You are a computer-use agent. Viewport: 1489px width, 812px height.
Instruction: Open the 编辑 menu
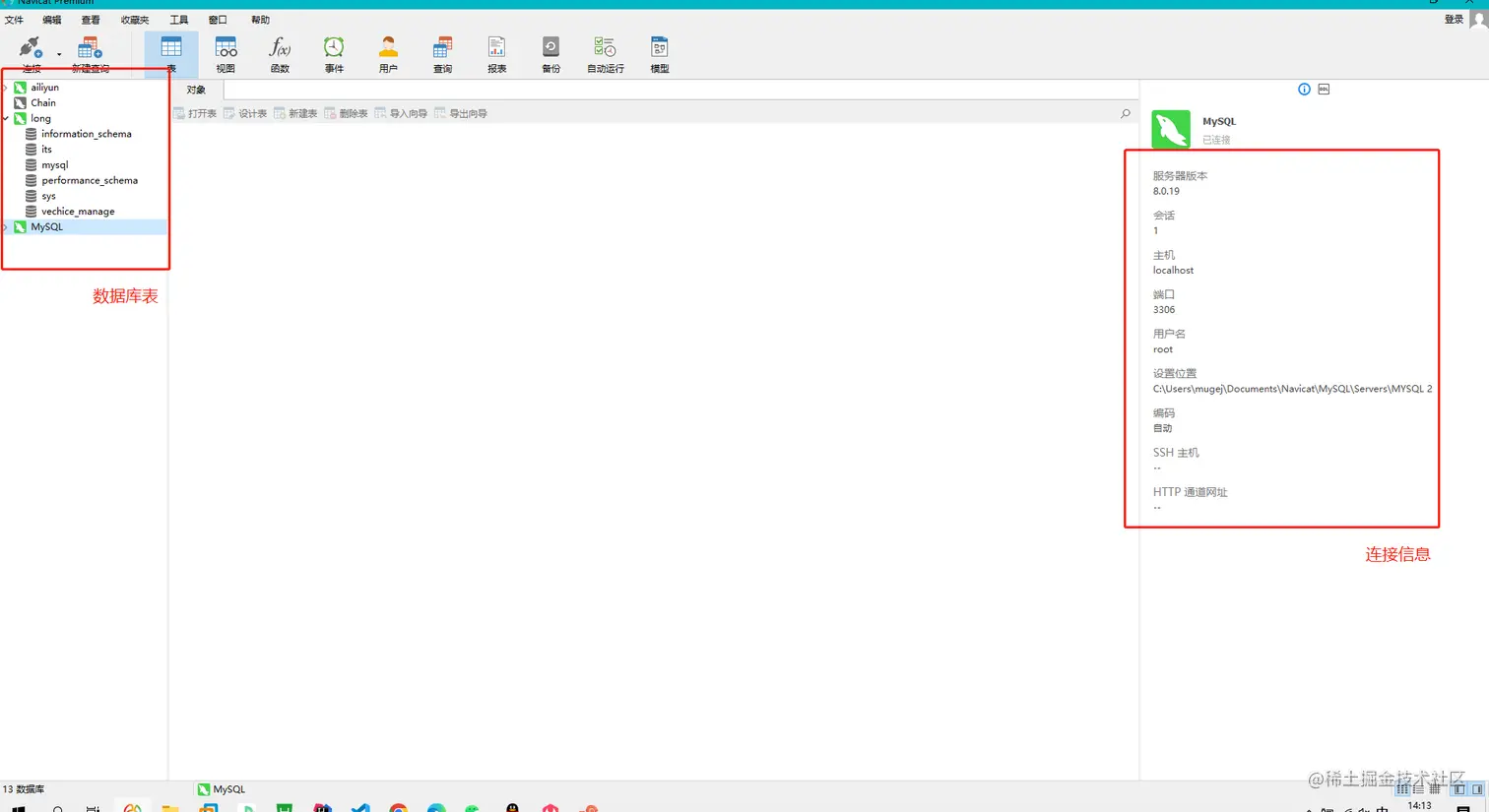click(51, 20)
